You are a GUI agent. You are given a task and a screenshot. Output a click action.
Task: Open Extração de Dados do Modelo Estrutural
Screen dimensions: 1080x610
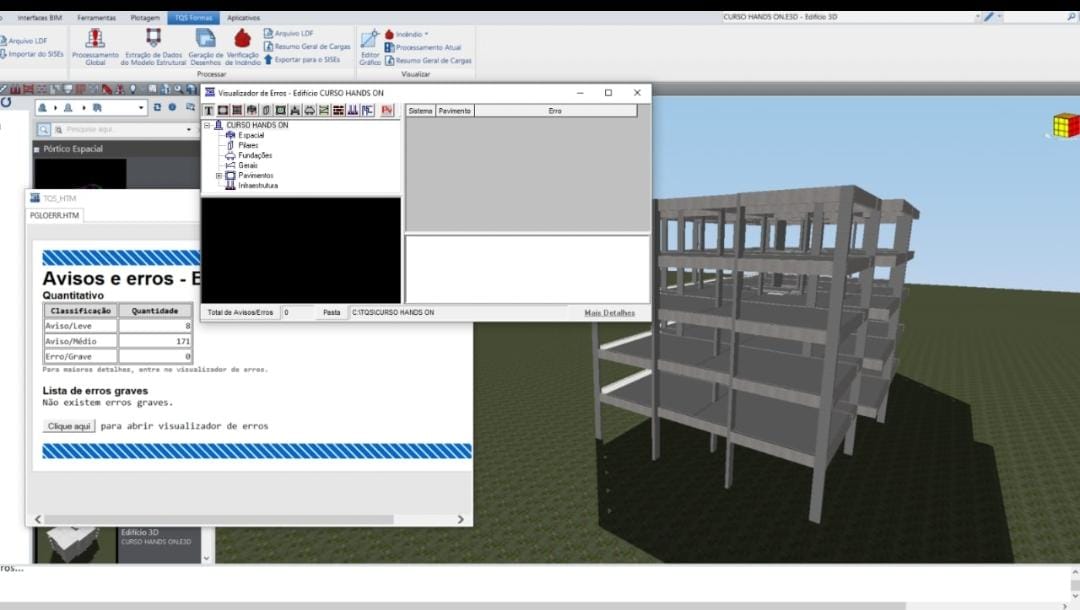pyautogui.click(x=154, y=39)
